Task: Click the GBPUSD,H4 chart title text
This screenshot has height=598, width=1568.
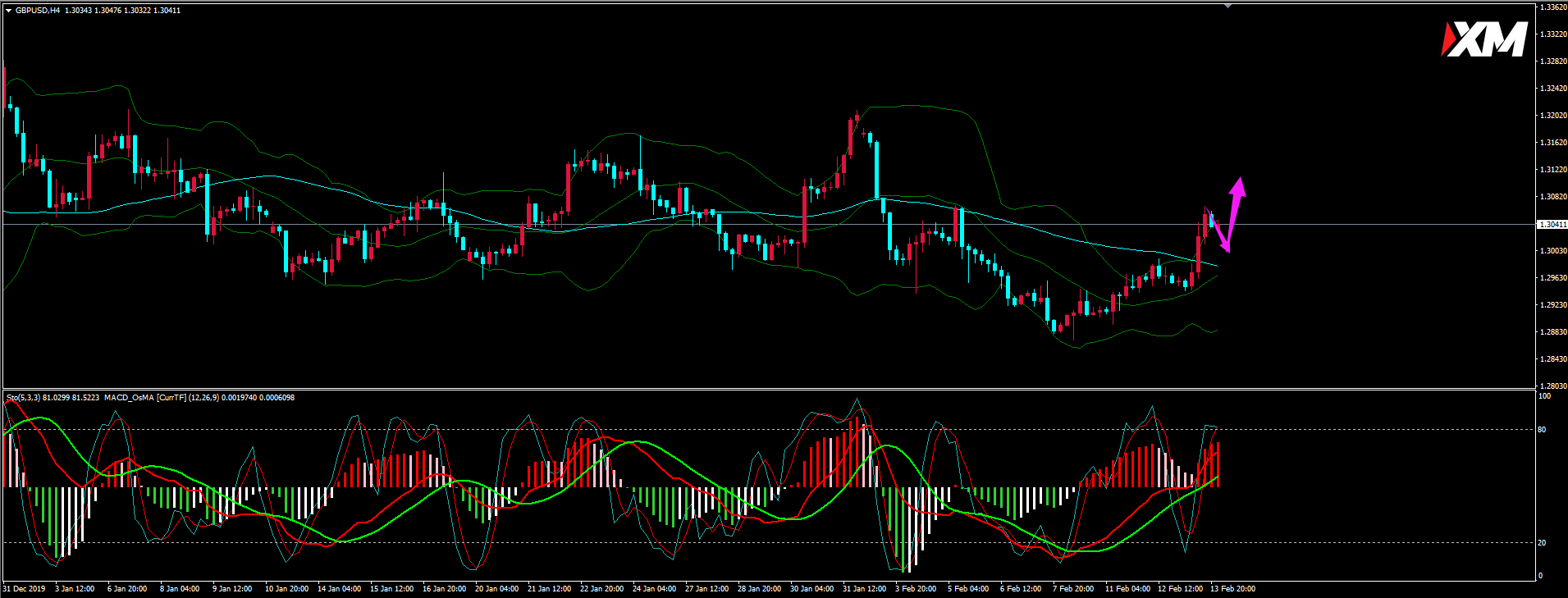Action: [38, 11]
